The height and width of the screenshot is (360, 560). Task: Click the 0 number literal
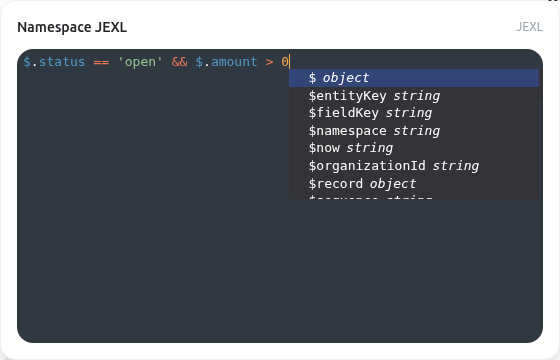click(x=285, y=62)
